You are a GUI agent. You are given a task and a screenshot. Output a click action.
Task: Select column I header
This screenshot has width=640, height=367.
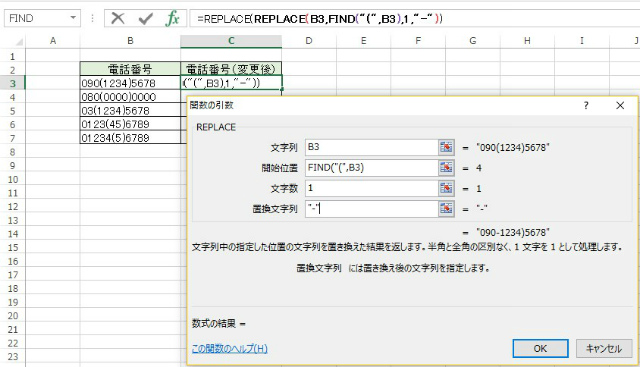point(582,41)
